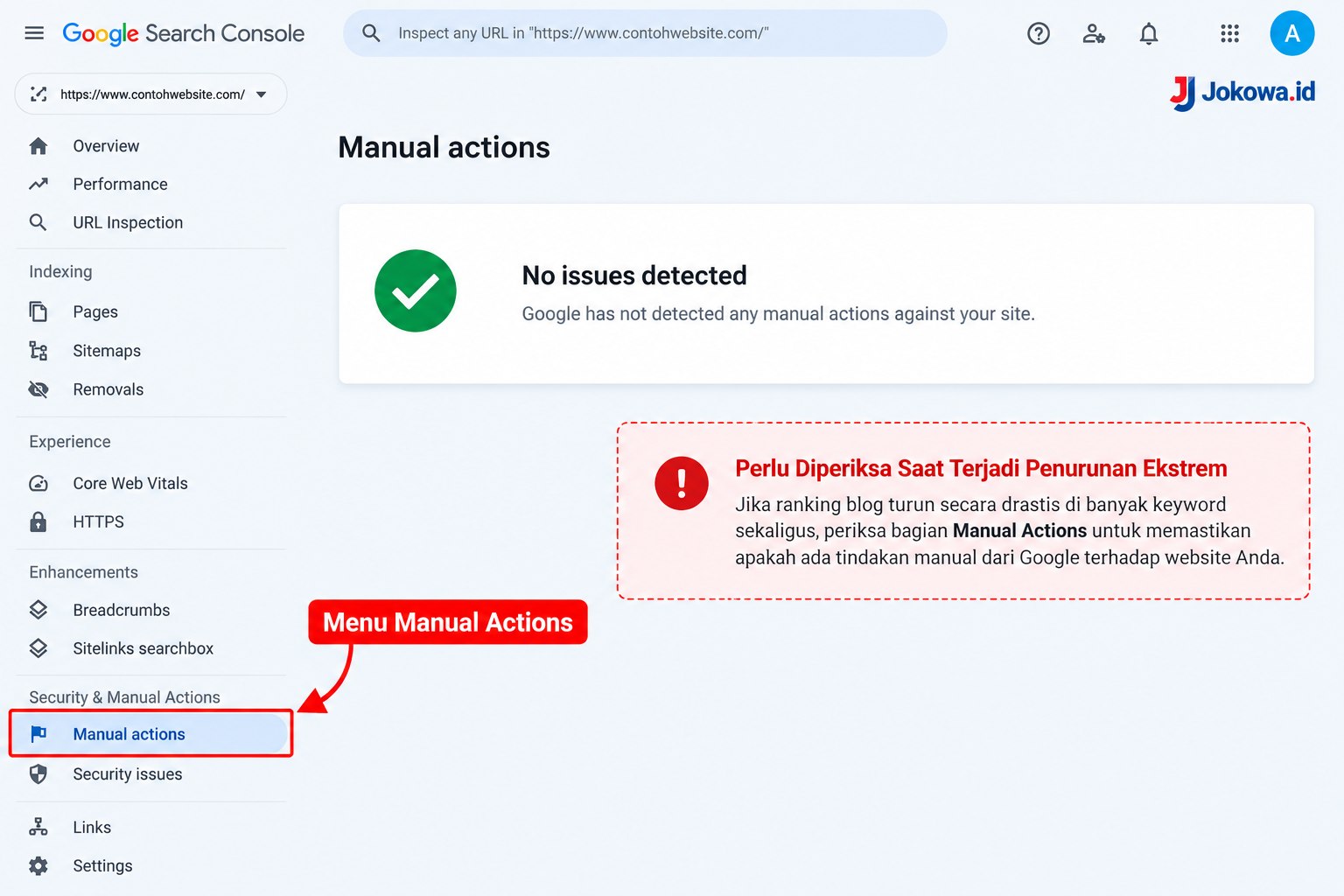The width and height of the screenshot is (1344, 896).
Task: Click the green checkmark status icon
Action: [416, 290]
